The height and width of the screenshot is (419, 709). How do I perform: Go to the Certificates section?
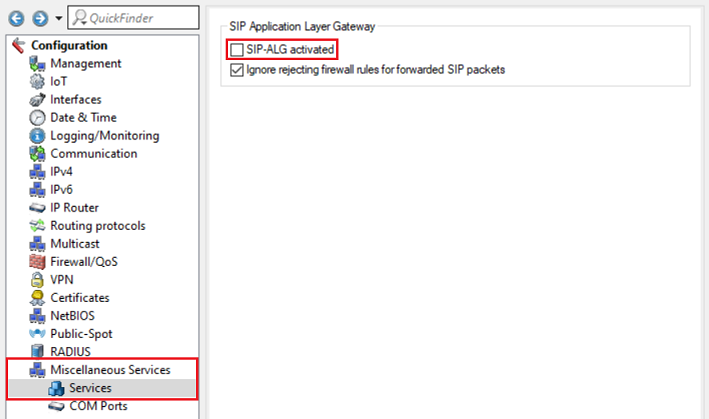click(80, 297)
